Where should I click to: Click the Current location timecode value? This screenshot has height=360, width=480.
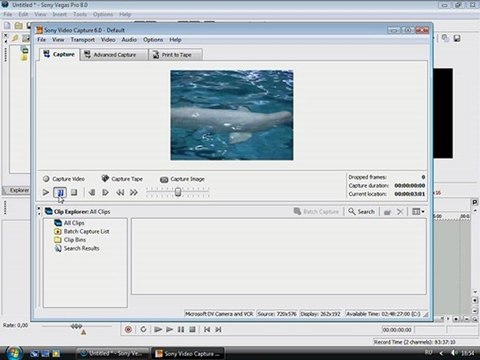tap(410, 194)
